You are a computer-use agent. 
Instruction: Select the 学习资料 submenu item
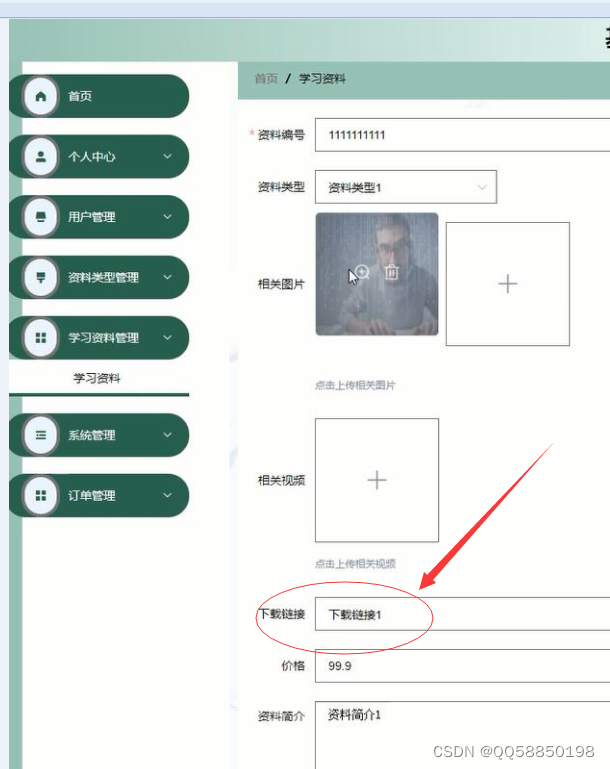(99, 378)
